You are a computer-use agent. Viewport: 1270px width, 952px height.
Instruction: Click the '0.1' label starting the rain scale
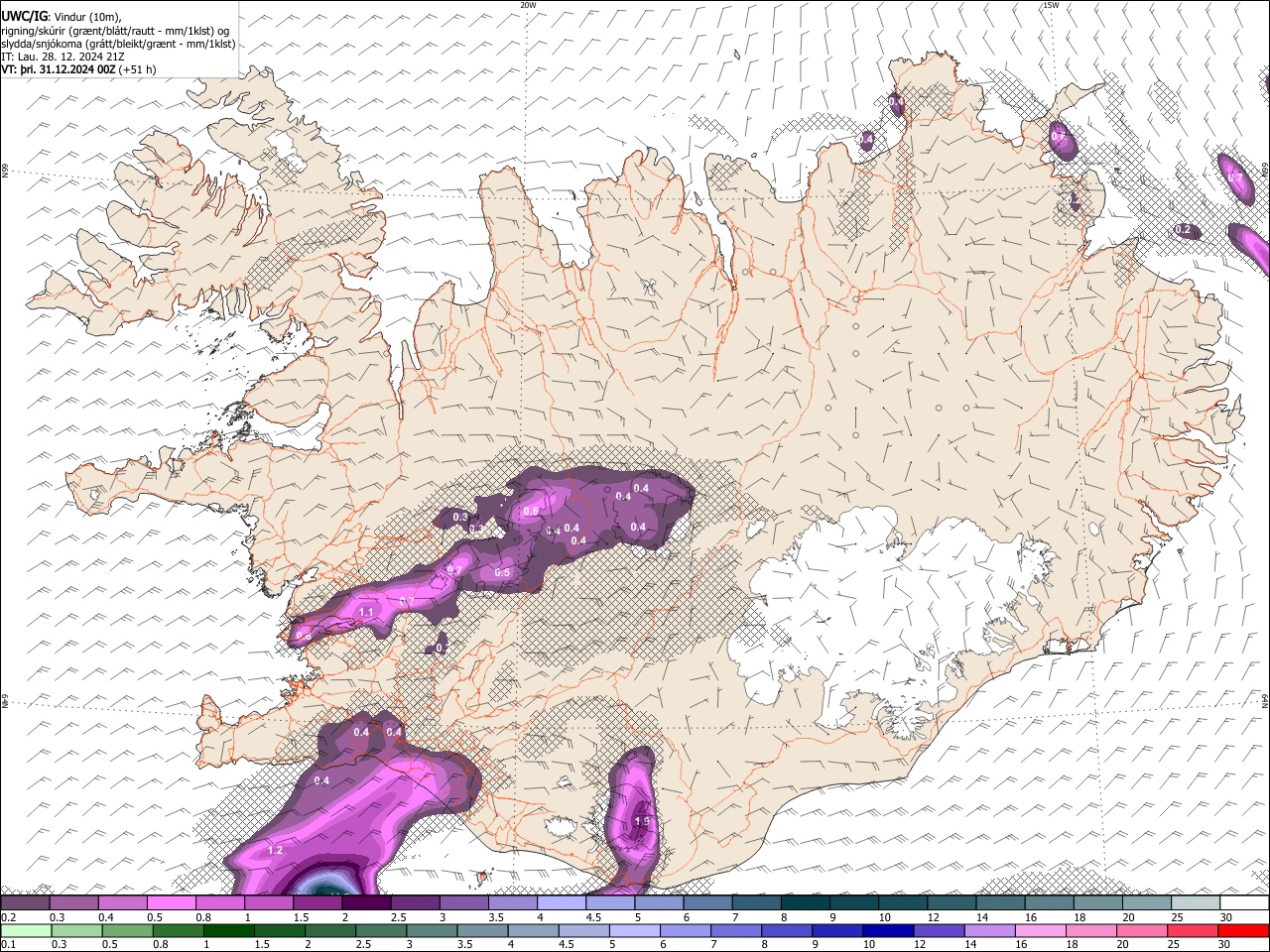8,945
